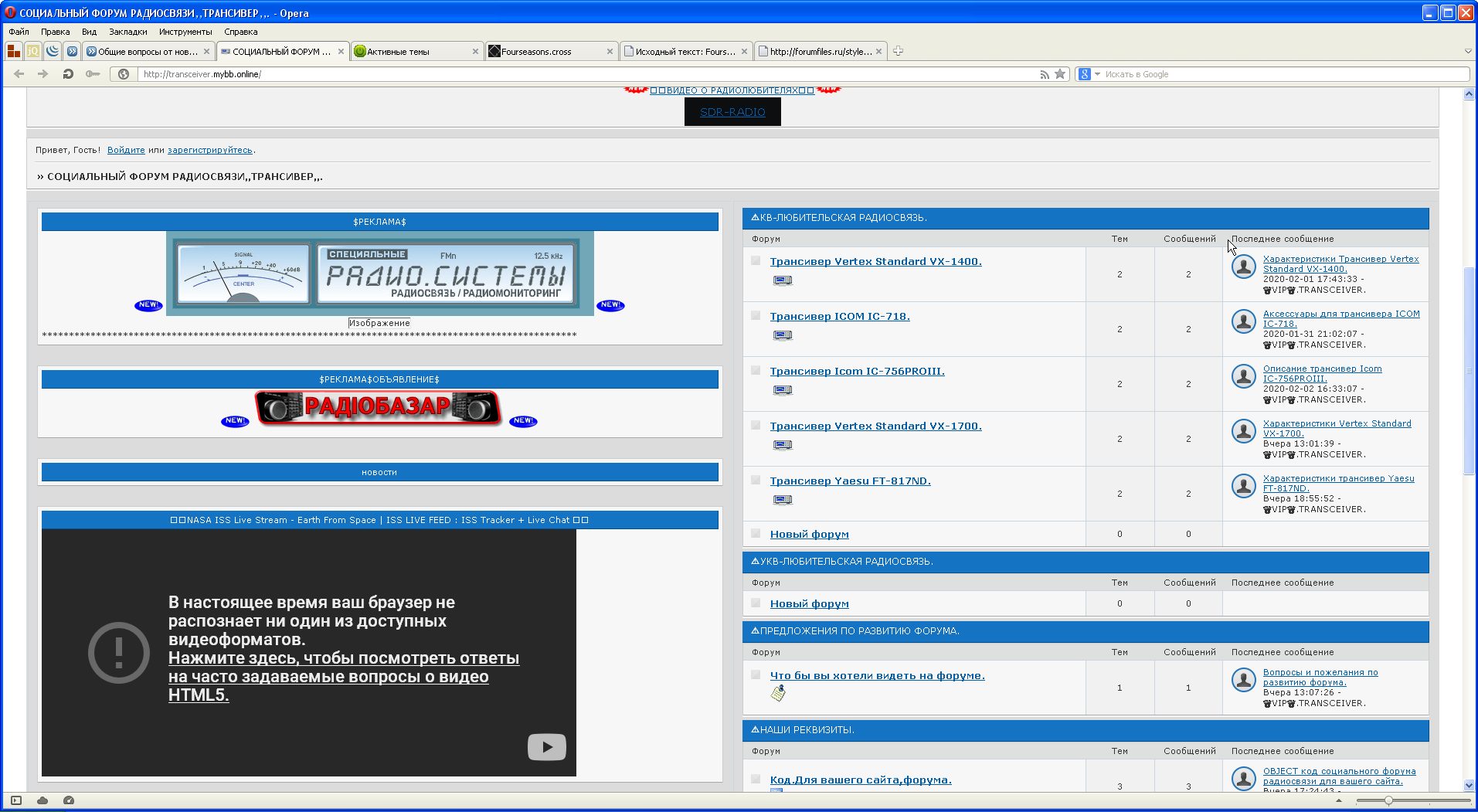This screenshot has height=812, width=1478.
Task: Open Вопросы и пожелания по развитию форума
Action: click(1320, 678)
